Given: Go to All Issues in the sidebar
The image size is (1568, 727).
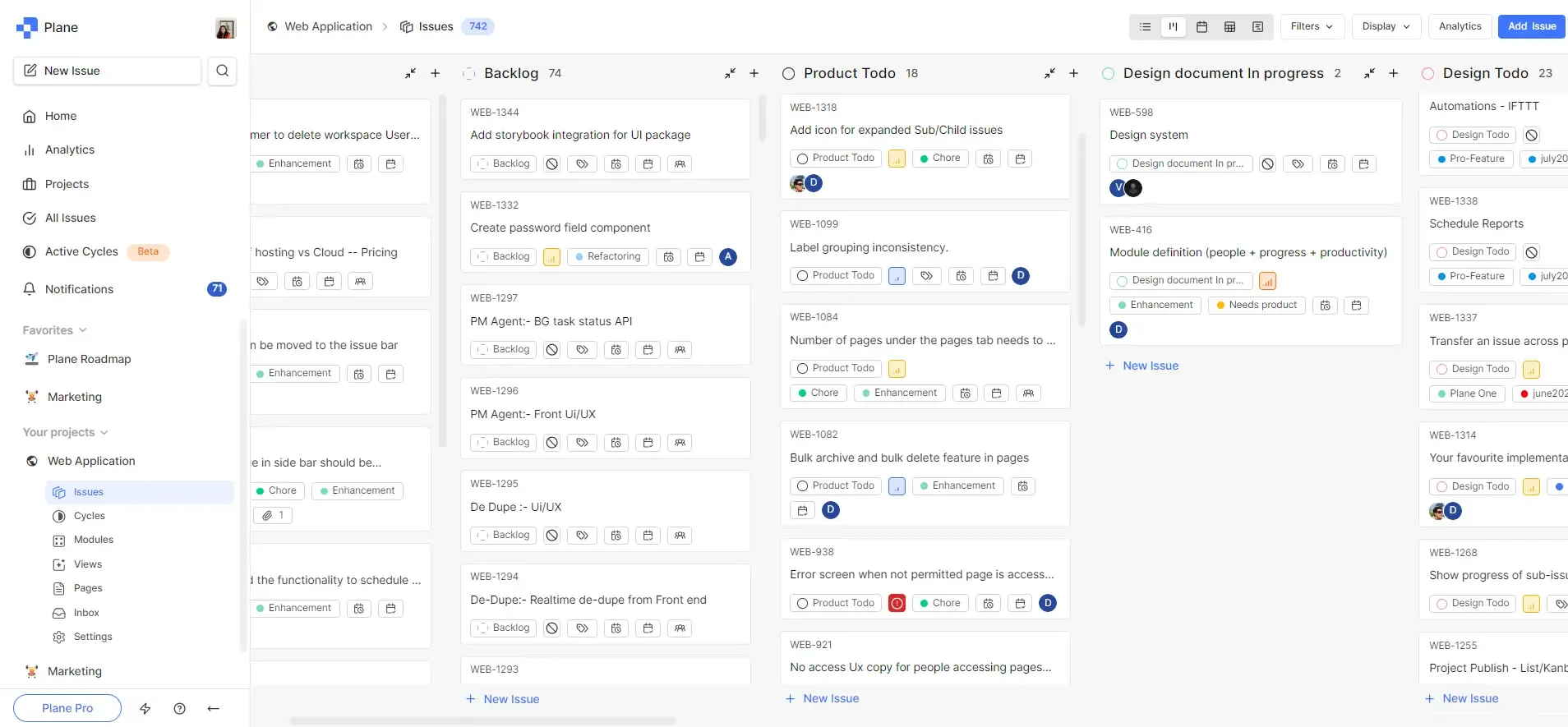Looking at the screenshot, I should tap(70, 218).
